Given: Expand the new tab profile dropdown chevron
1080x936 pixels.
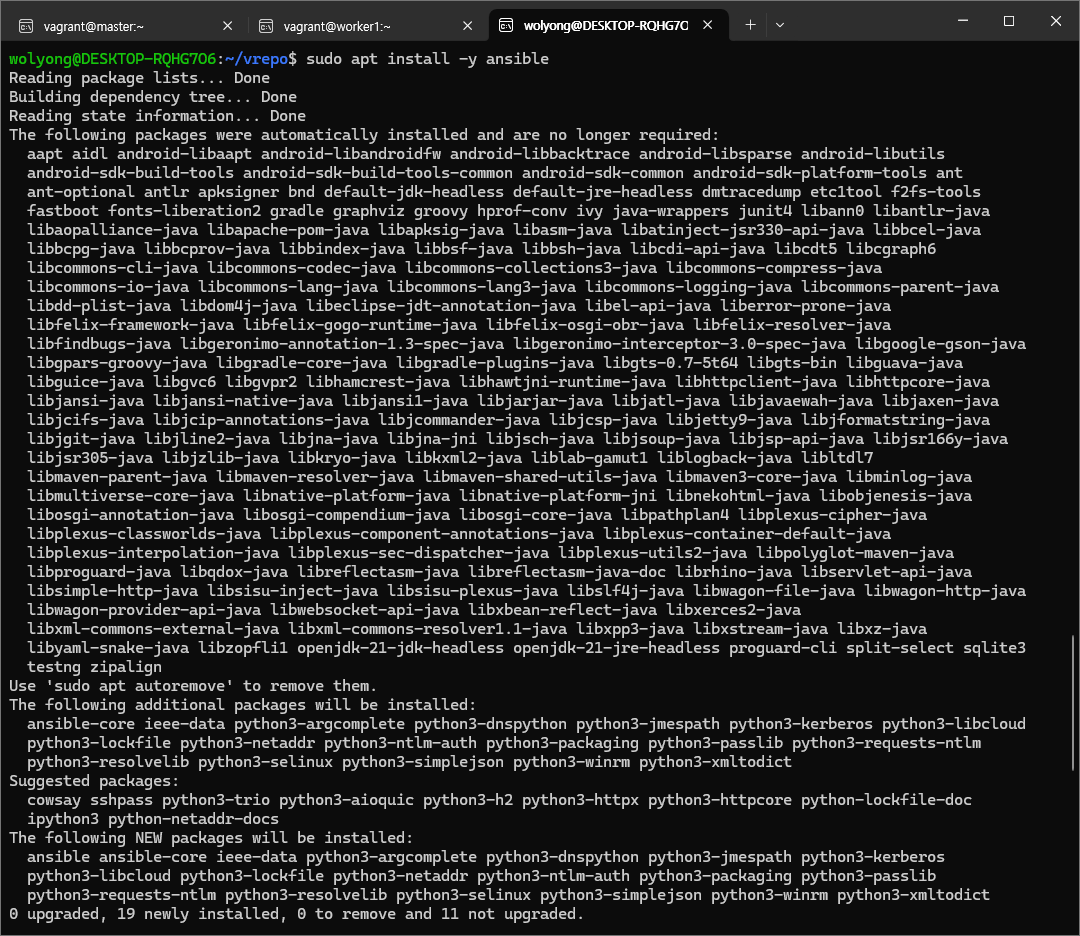Looking at the screenshot, I should pyautogui.click(x=780, y=25).
